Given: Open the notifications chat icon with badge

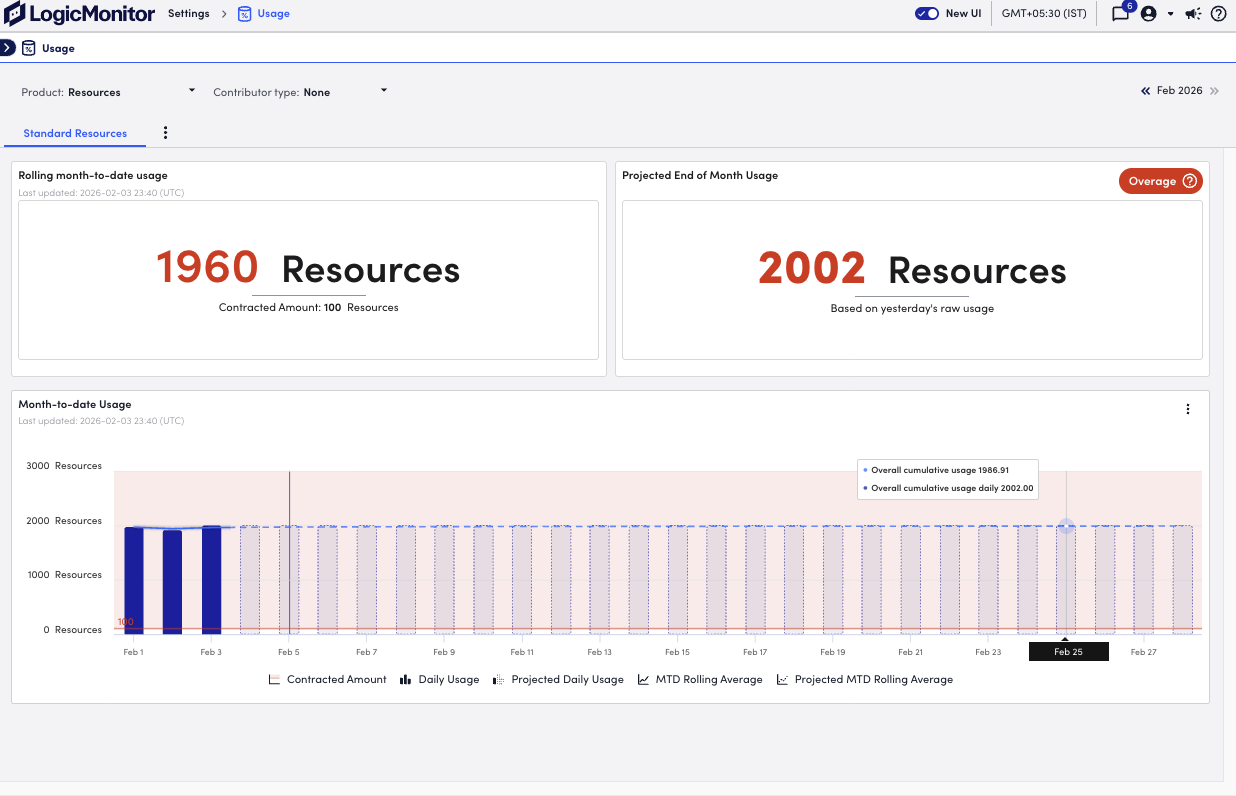Looking at the screenshot, I should click(1119, 14).
